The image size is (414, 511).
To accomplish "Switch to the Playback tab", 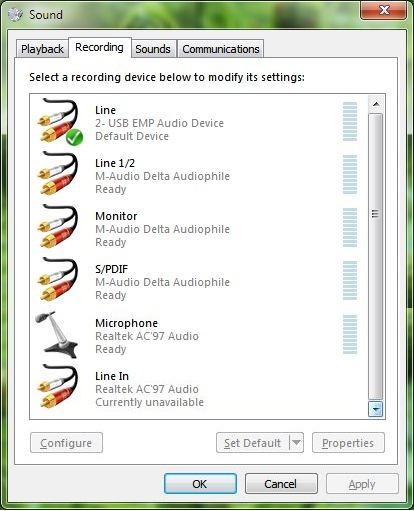I will [42, 49].
